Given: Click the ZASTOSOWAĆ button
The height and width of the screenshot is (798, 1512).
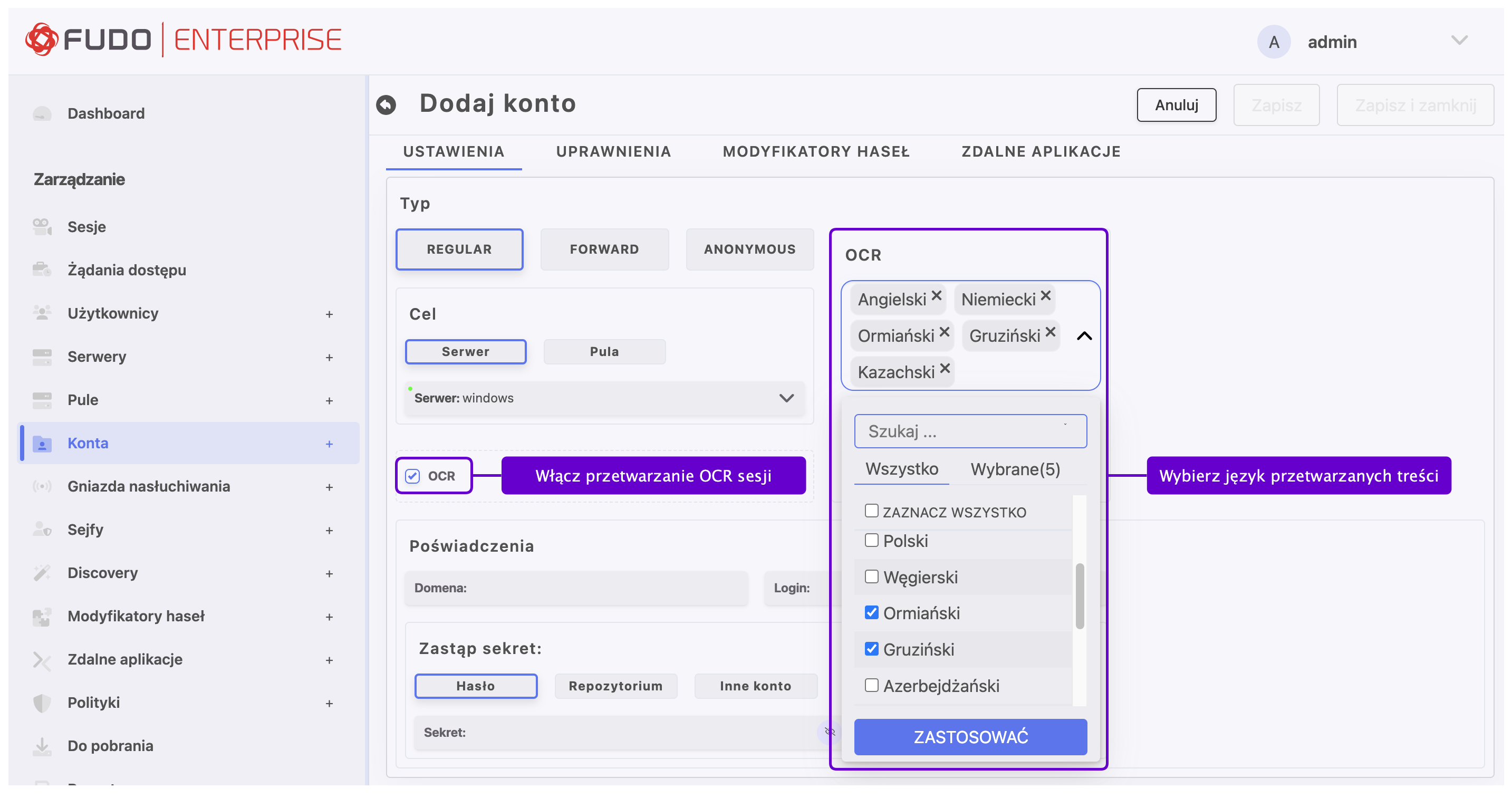Looking at the screenshot, I should click(970, 737).
